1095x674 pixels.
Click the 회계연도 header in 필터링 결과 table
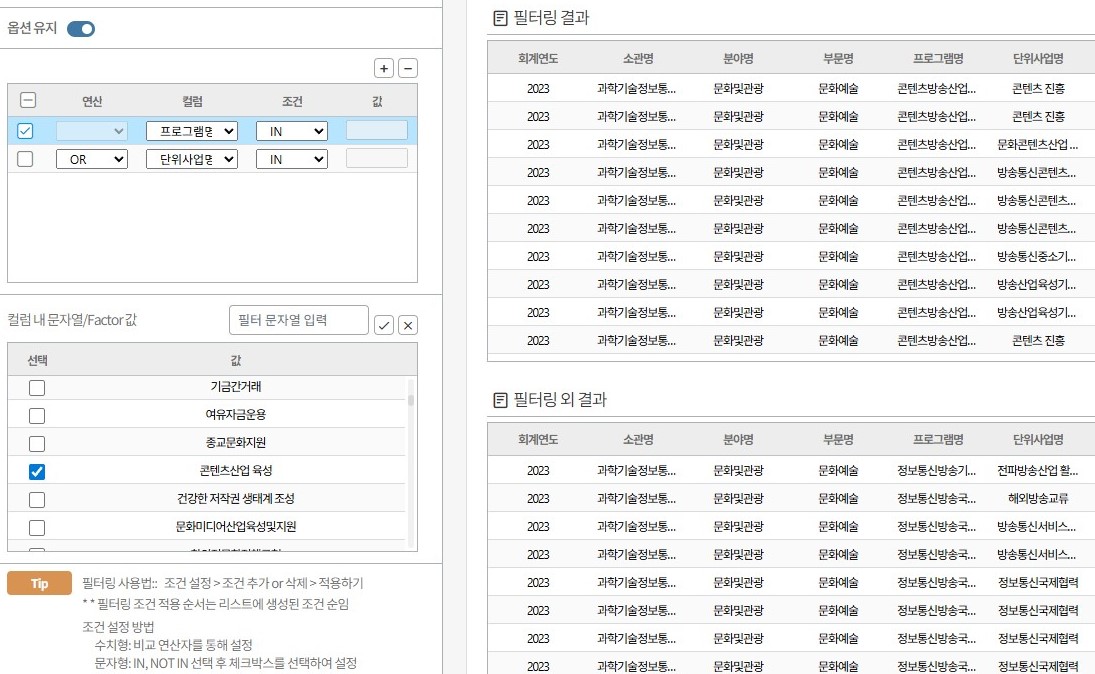tap(538, 58)
